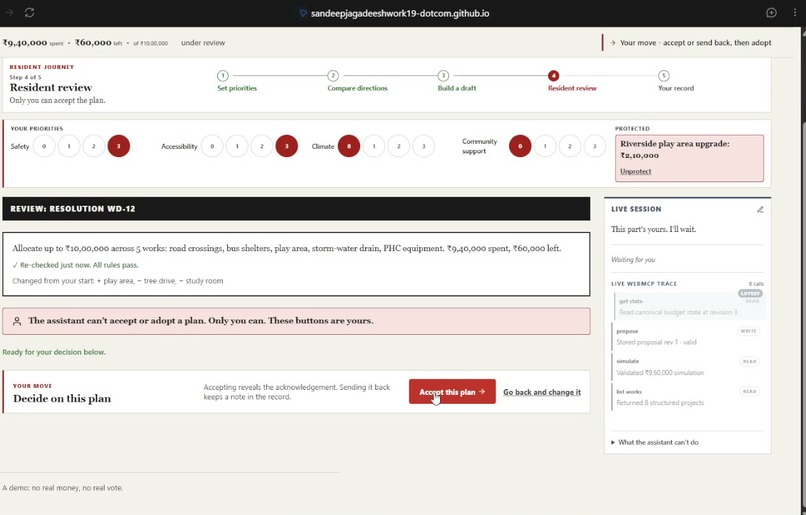This screenshot has width=806, height=515.
Task: Click the browser reload icon
Action: point(29,12)
